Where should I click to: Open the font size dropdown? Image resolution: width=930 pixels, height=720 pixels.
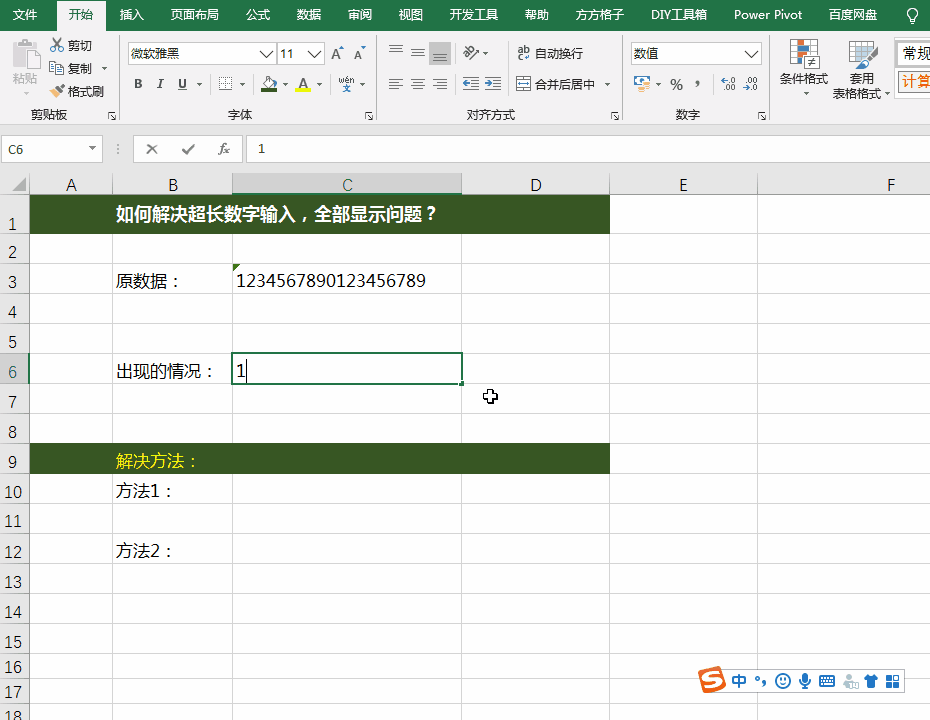[x=314, y=54]
